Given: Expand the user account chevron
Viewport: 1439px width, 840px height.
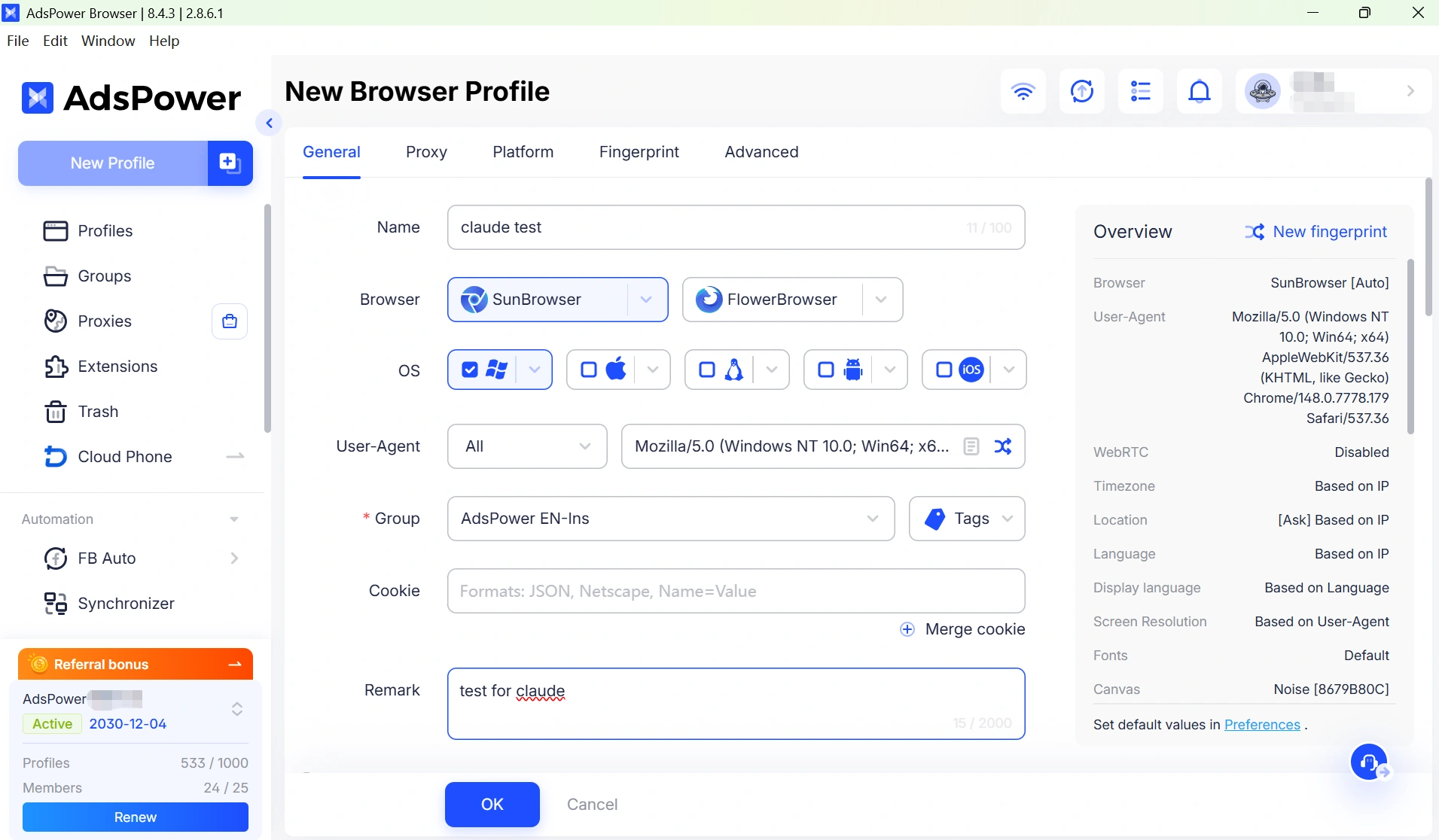Looking at the screenshot, I should (1411, 91).
